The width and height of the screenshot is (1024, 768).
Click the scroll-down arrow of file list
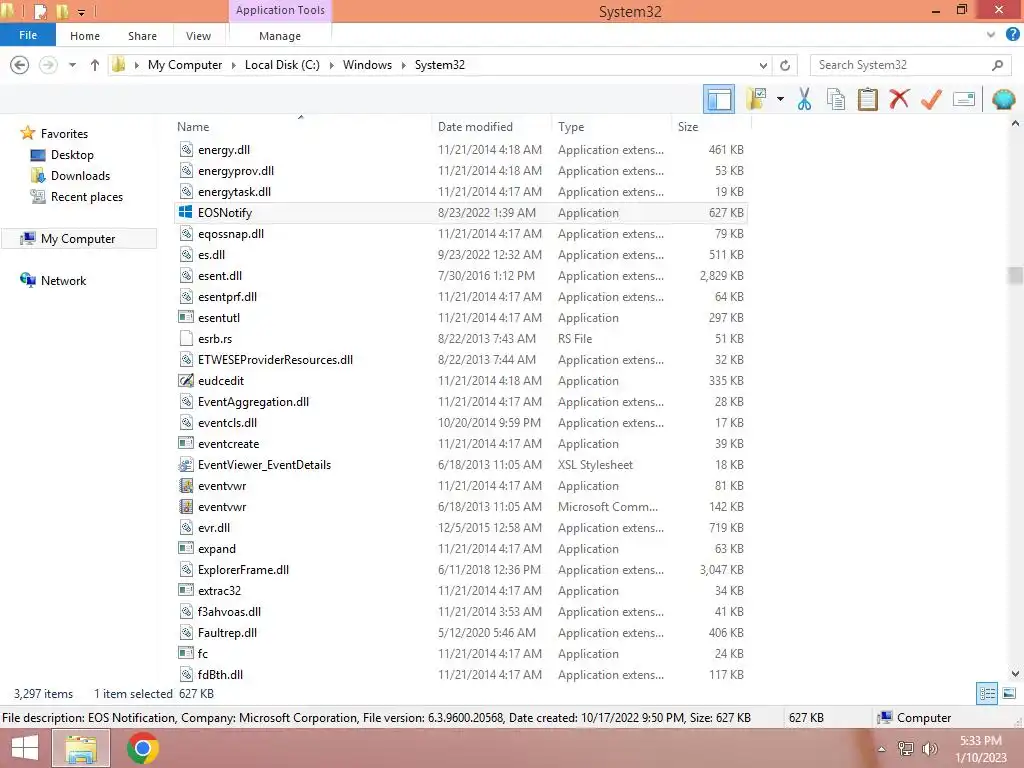[x=1015, y=673]
